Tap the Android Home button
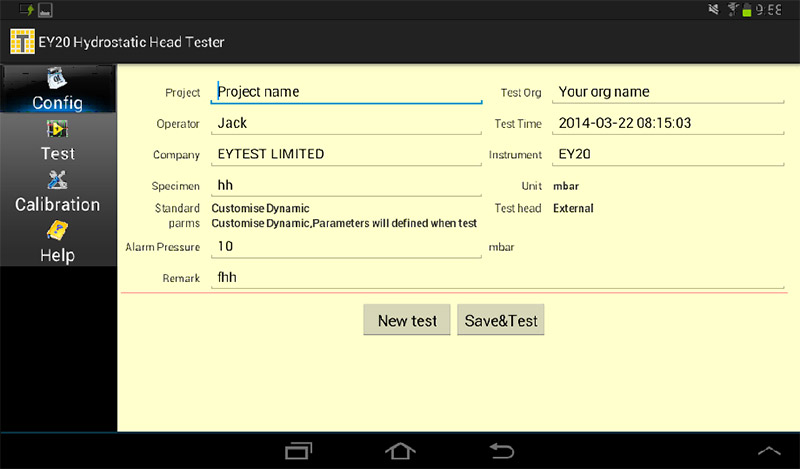800x469 pixels. [400, 451]
